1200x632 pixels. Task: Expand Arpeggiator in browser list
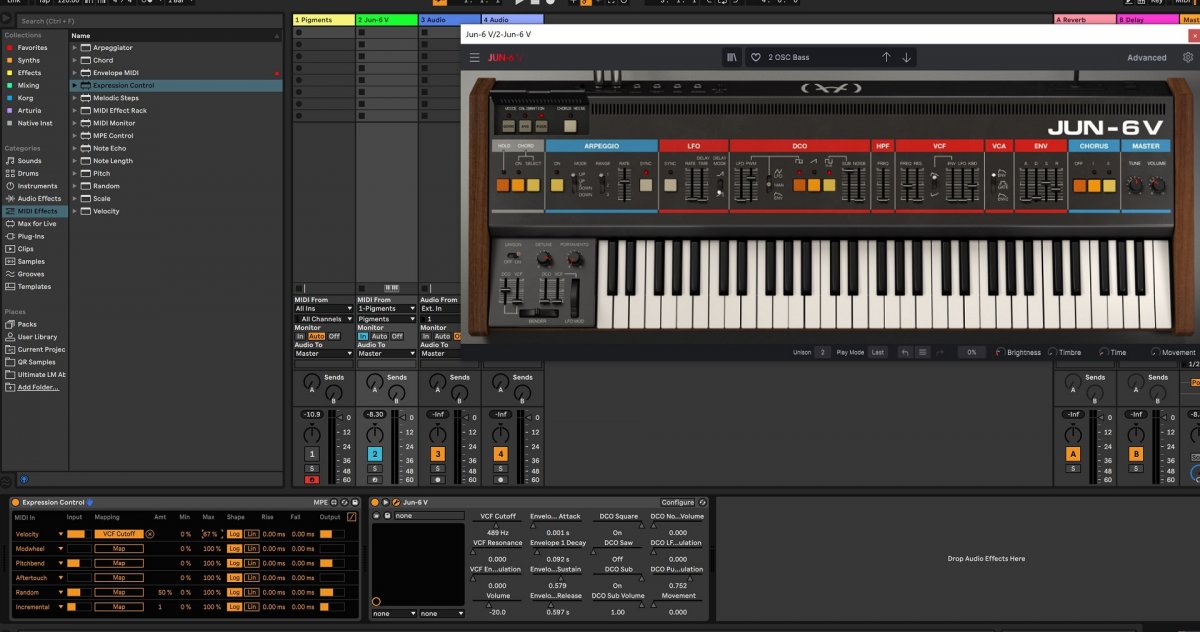click(x=74, y=47)
